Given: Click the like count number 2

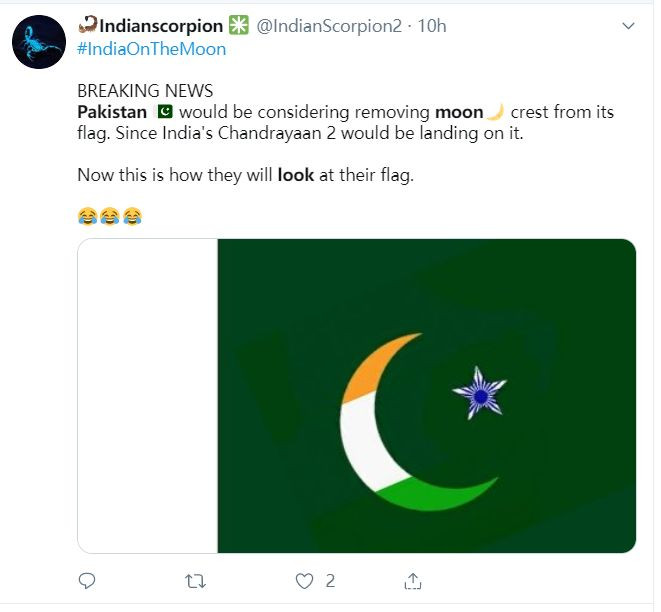Looking at the screenshot, I should 330,581.
